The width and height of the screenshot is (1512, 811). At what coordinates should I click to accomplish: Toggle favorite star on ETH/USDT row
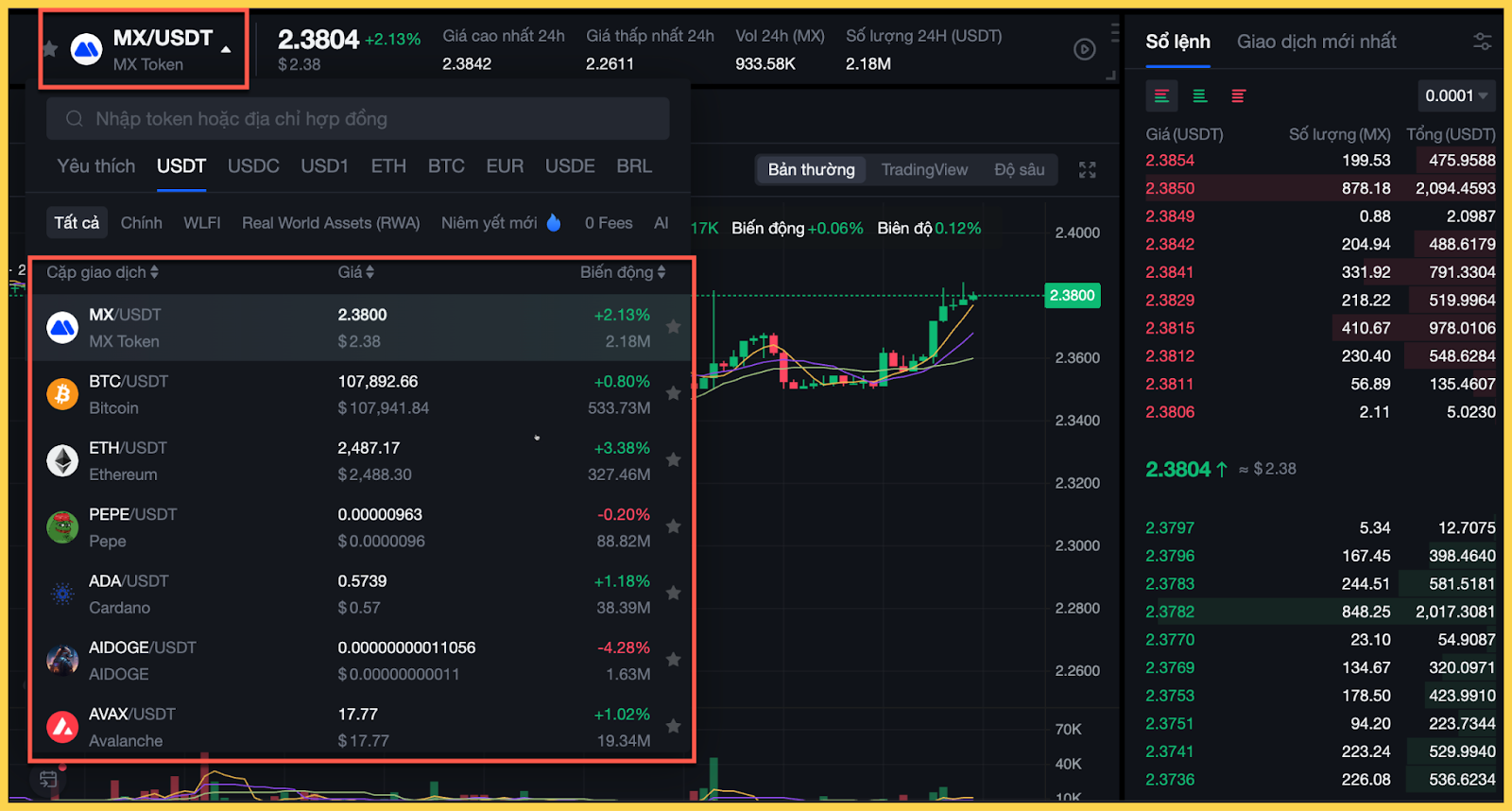673,459
